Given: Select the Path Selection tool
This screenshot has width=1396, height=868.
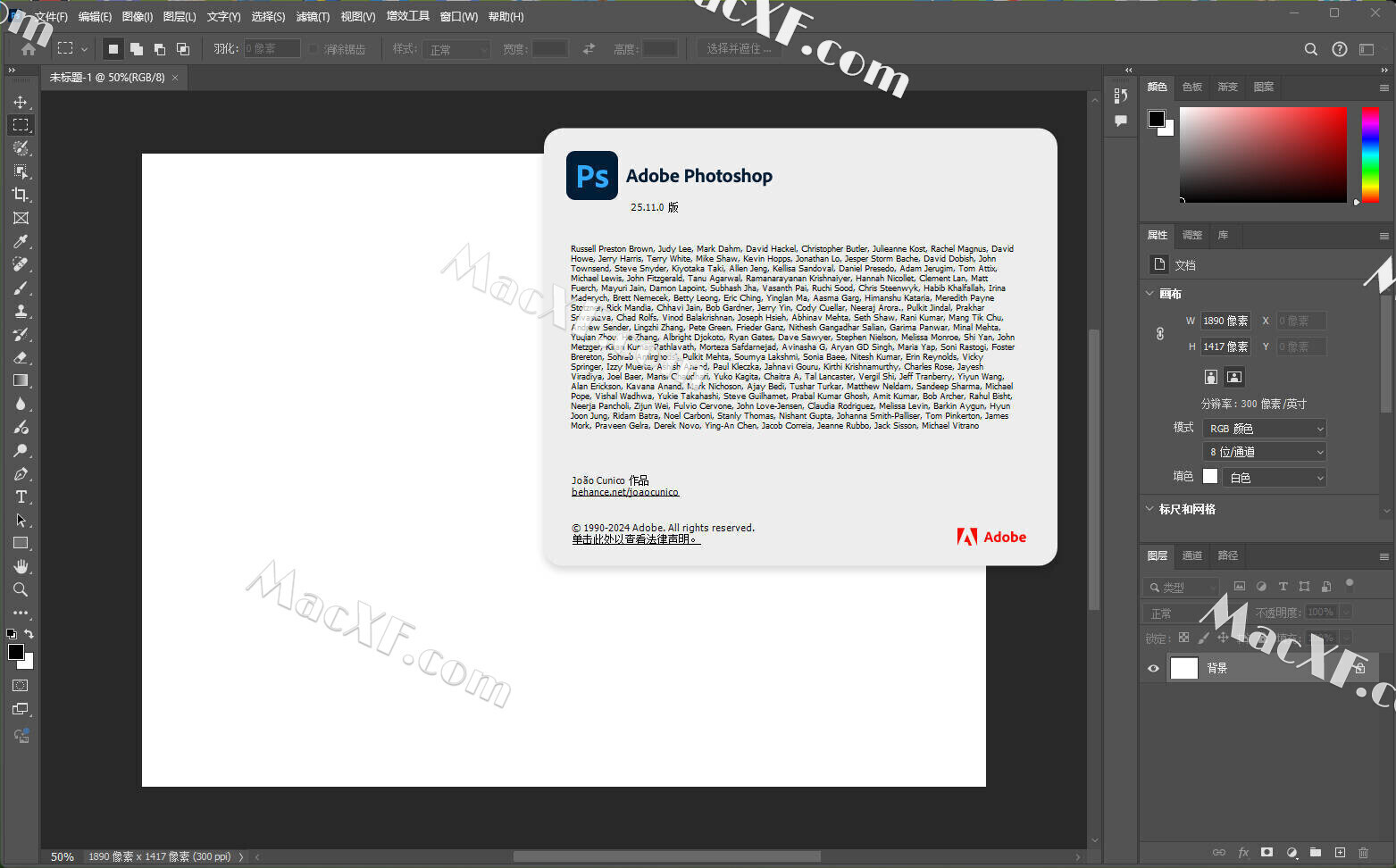Looking at the screenshot, I should pyautogui.click(x=21, y=520).
